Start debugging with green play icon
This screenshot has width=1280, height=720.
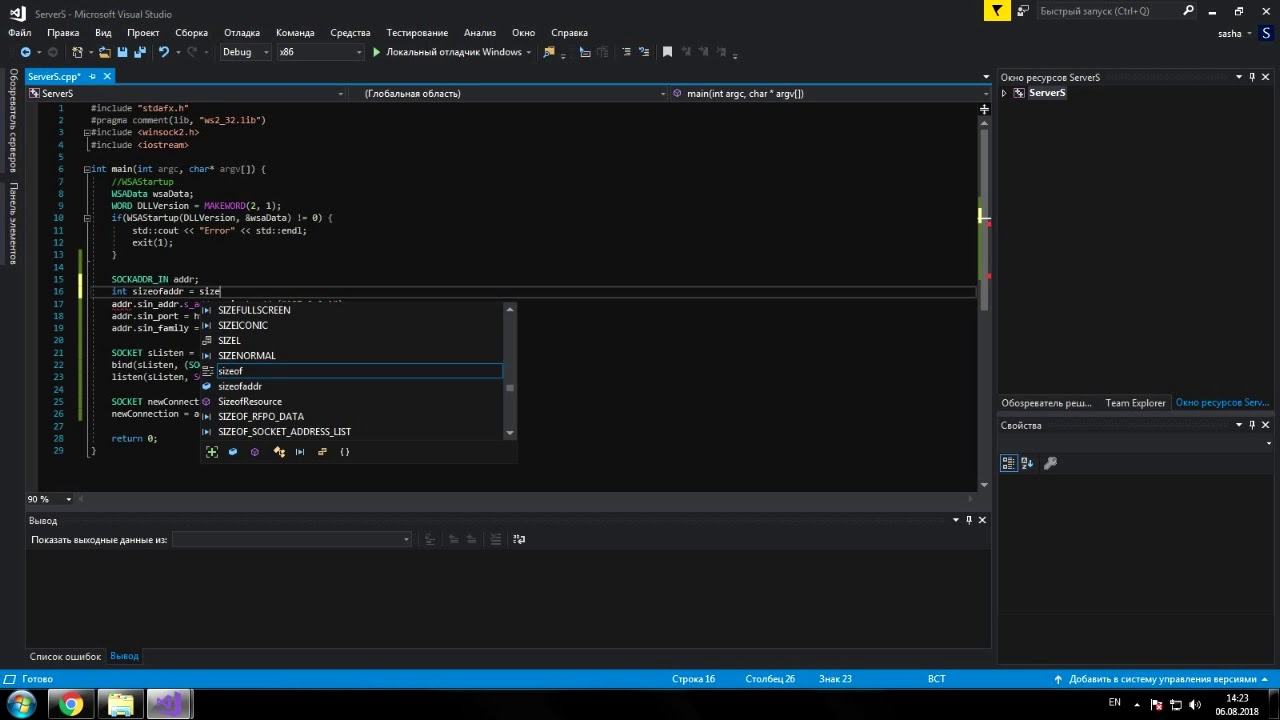coord(377,52)
